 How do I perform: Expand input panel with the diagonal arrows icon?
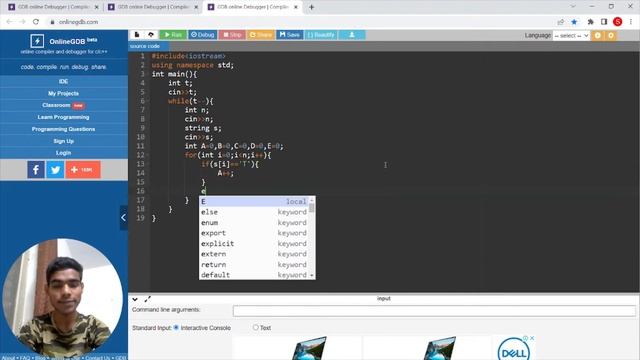148,299
